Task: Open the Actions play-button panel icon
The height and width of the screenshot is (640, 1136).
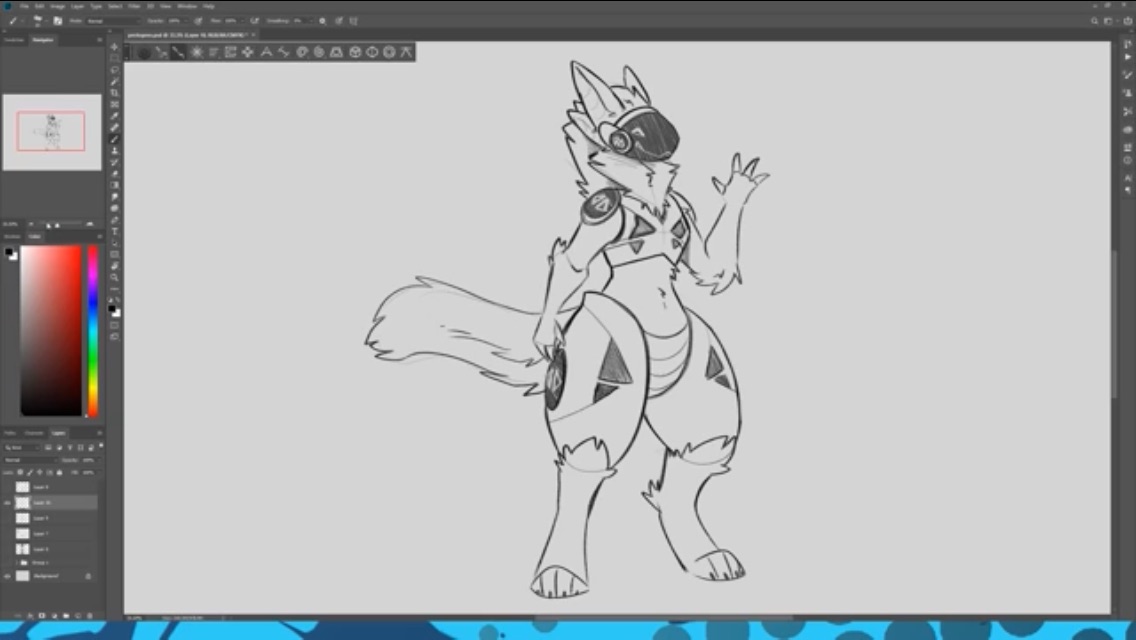Action: (1127, 57)
